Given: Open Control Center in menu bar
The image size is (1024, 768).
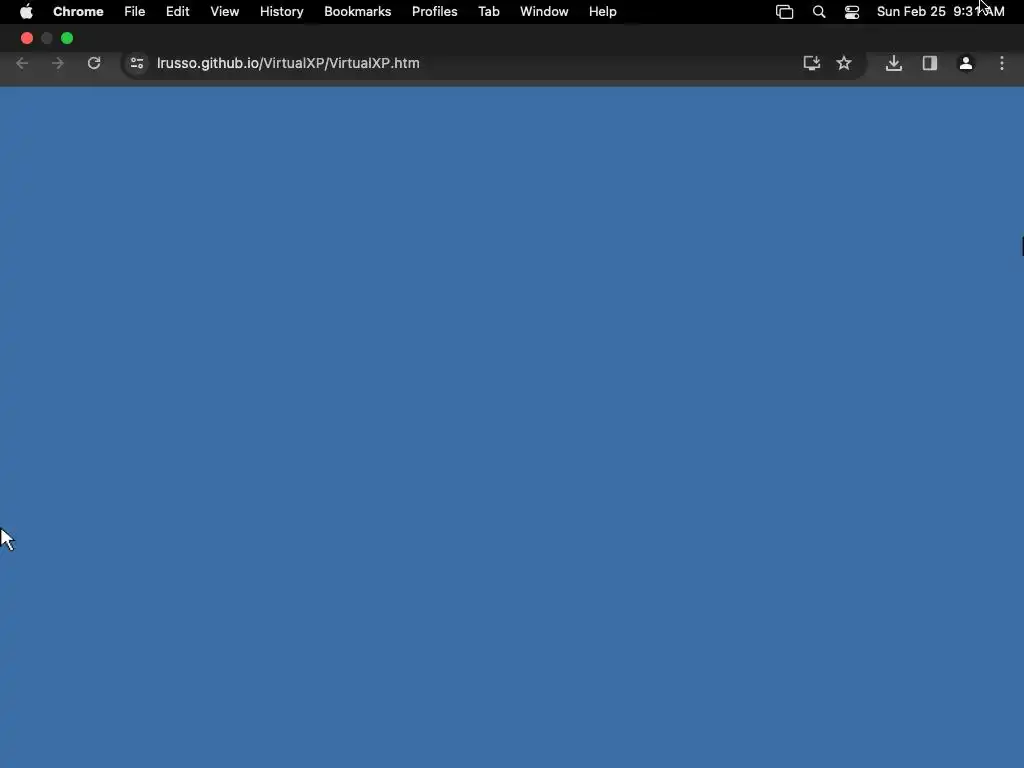Looking at the screenshot, I should pos(852,12).
